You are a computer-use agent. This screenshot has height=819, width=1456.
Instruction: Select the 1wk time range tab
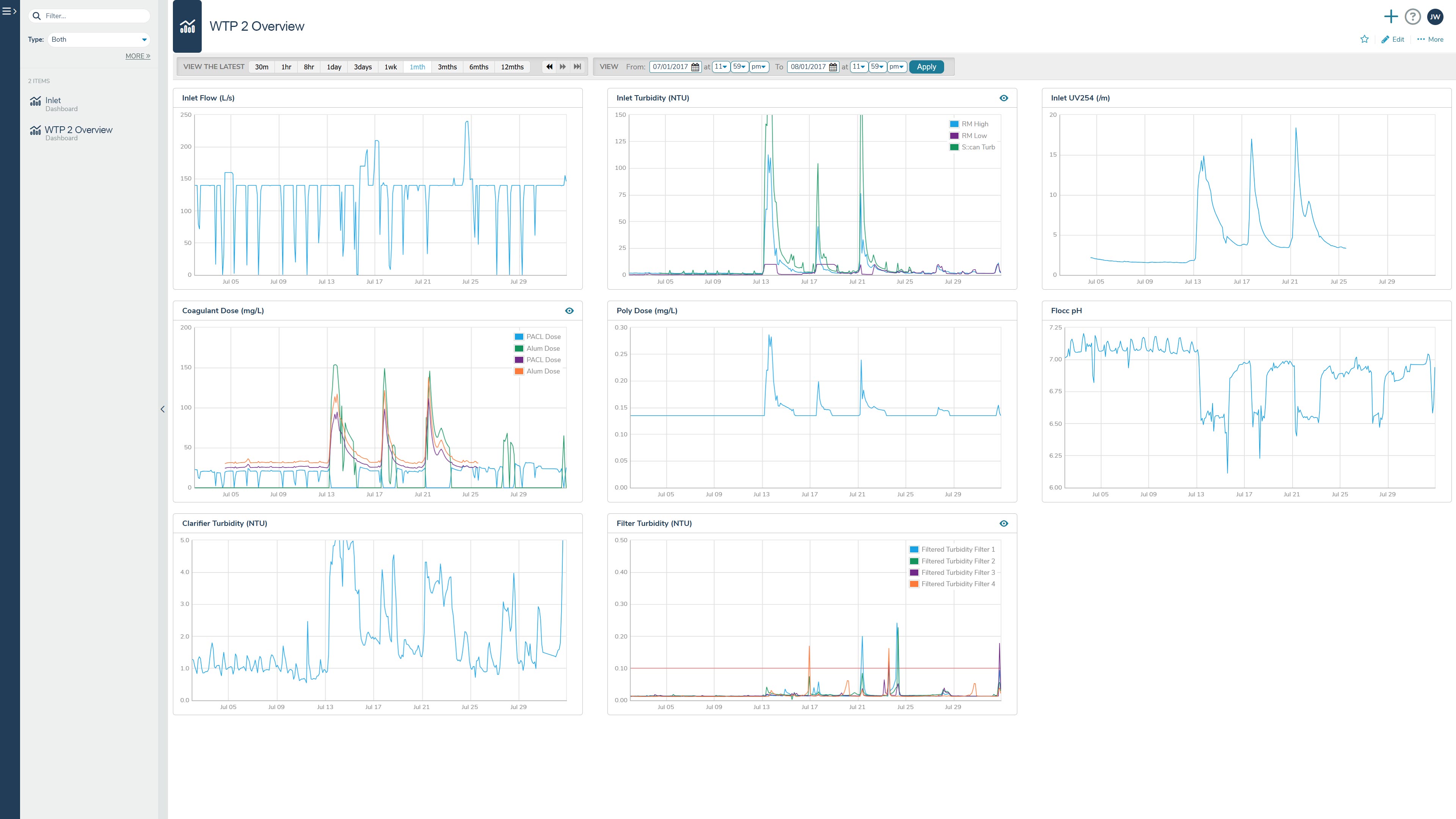(391, 67)
